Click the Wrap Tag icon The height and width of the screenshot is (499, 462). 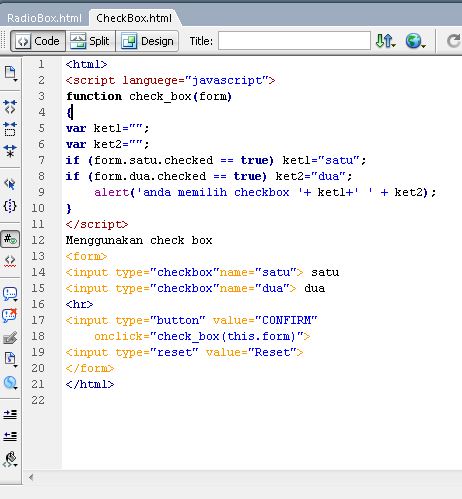(x=10, y=338)
